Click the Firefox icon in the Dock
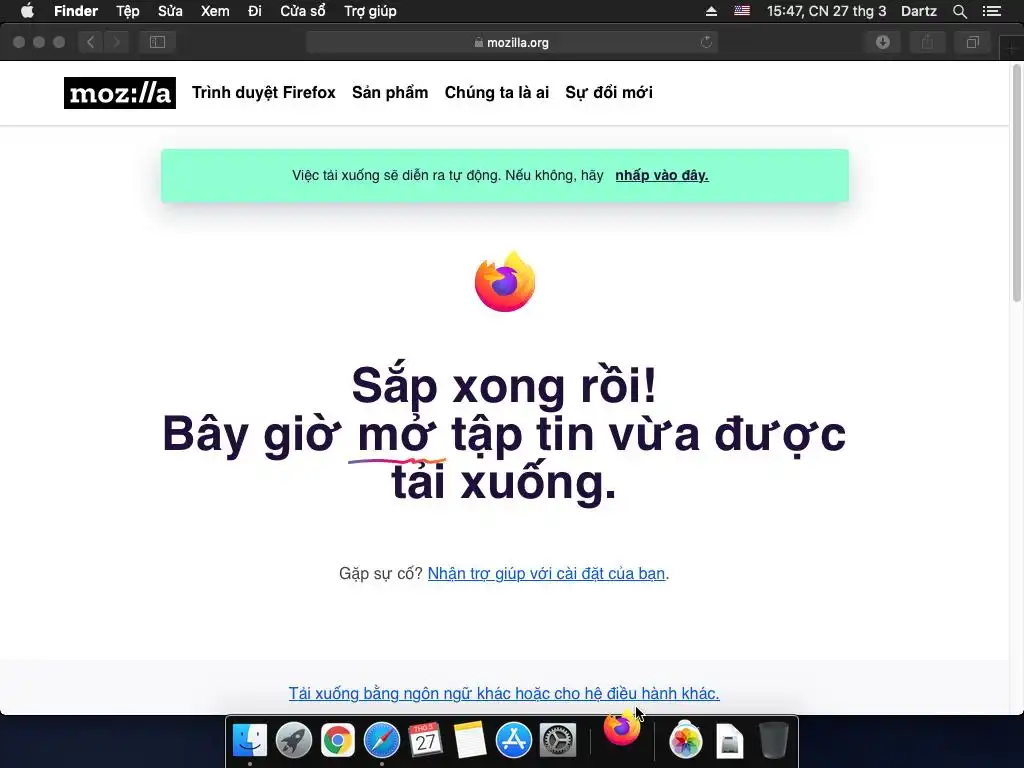The height and width of the screenshot is (768, 1024). click(x=622, y=727)
